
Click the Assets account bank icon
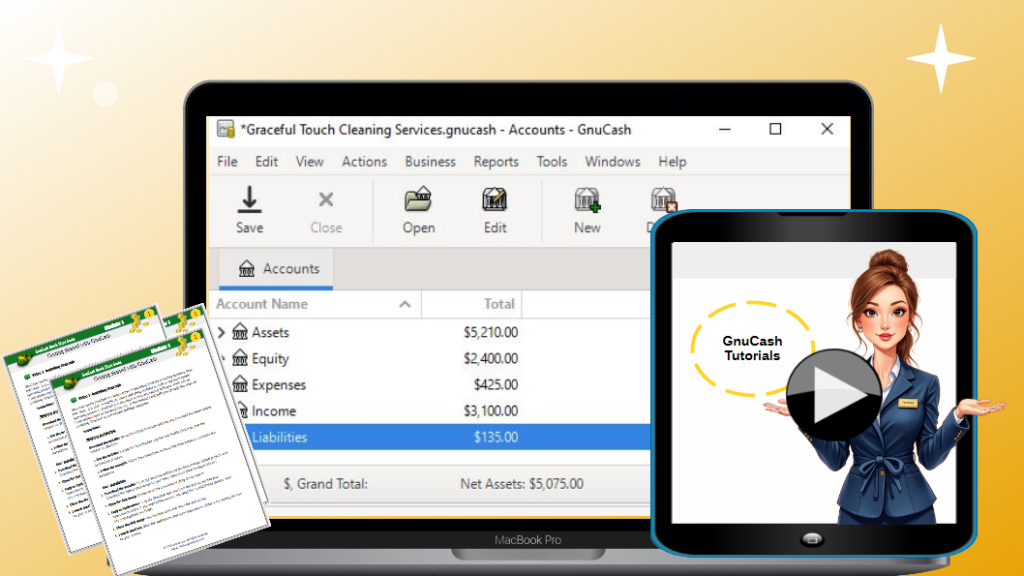[240, 332]
